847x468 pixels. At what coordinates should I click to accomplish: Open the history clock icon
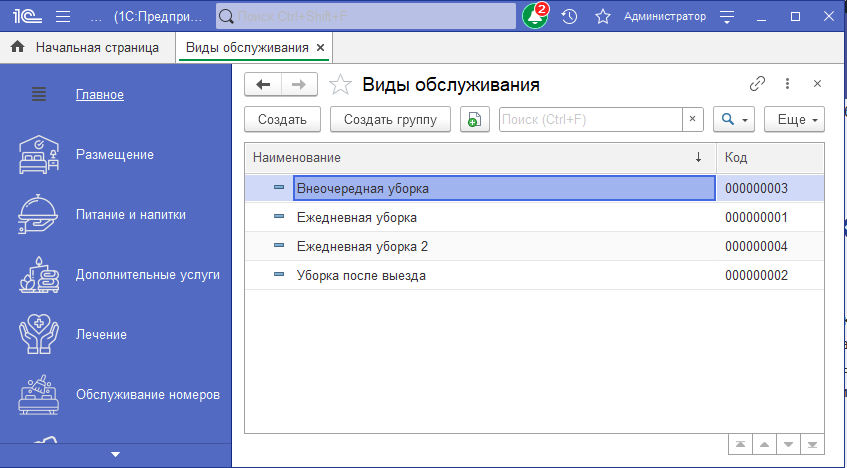(569, 17)
